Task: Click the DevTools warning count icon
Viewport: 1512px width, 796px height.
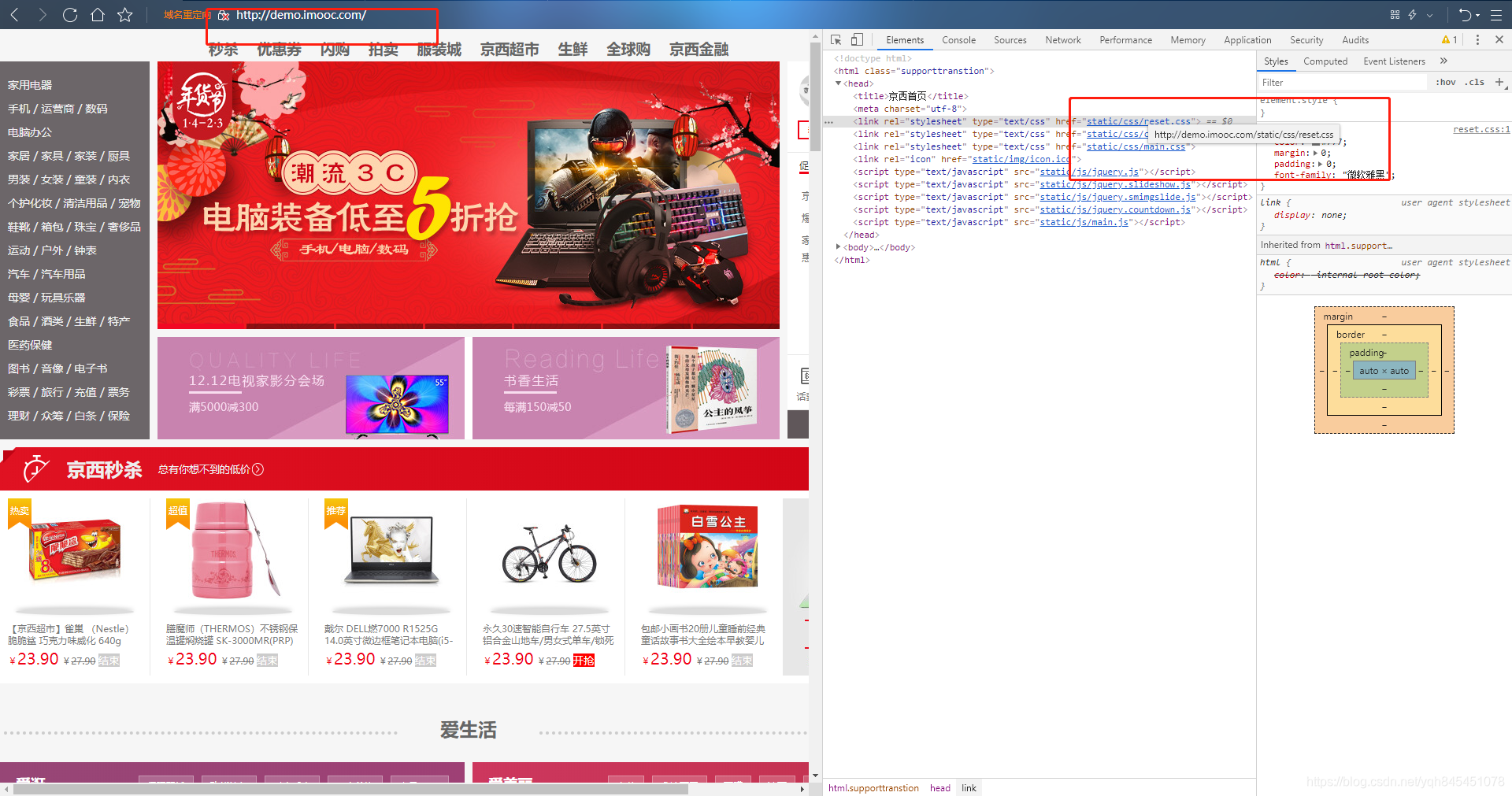Action: (1449, 40)
